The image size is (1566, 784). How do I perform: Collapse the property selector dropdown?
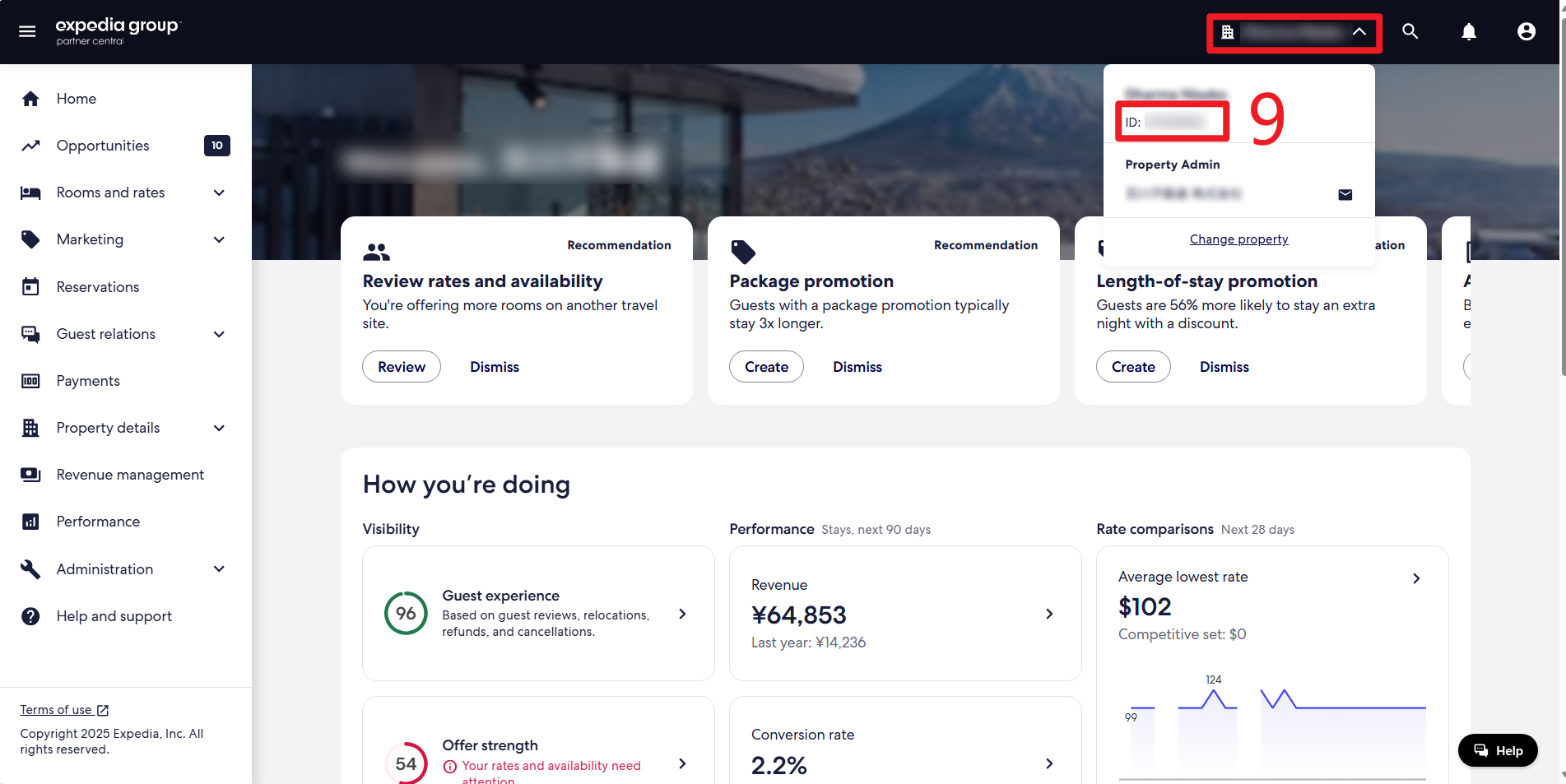point(1359,32)
